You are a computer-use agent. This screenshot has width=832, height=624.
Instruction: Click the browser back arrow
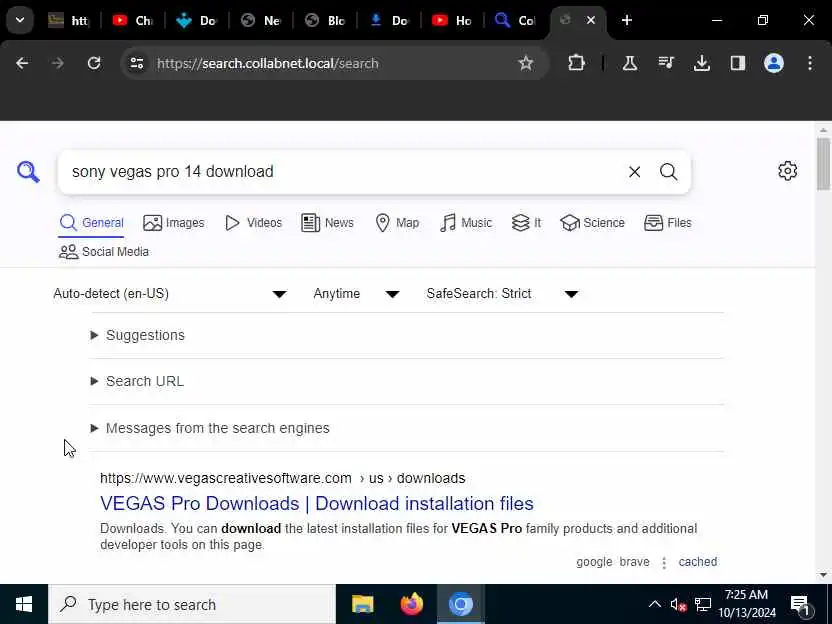click(x=22, y=63)
